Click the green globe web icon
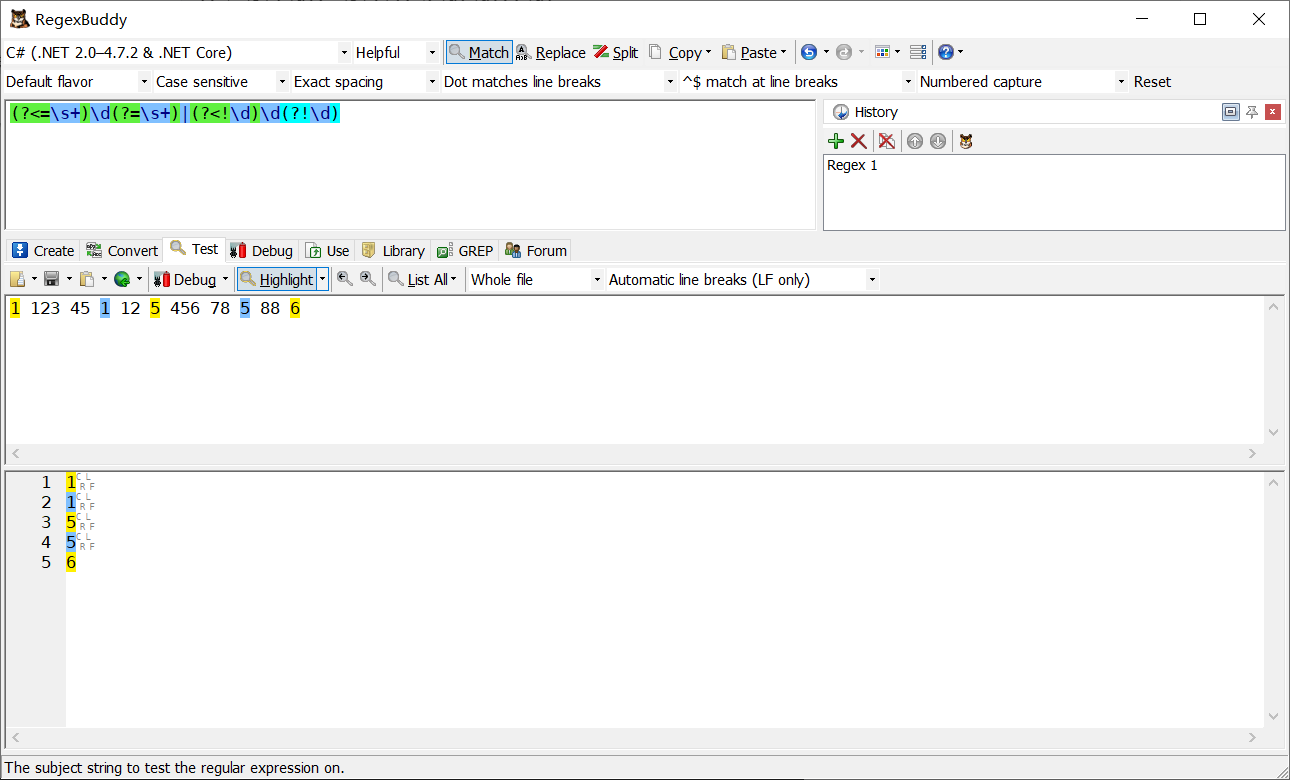 coord(122,280)
